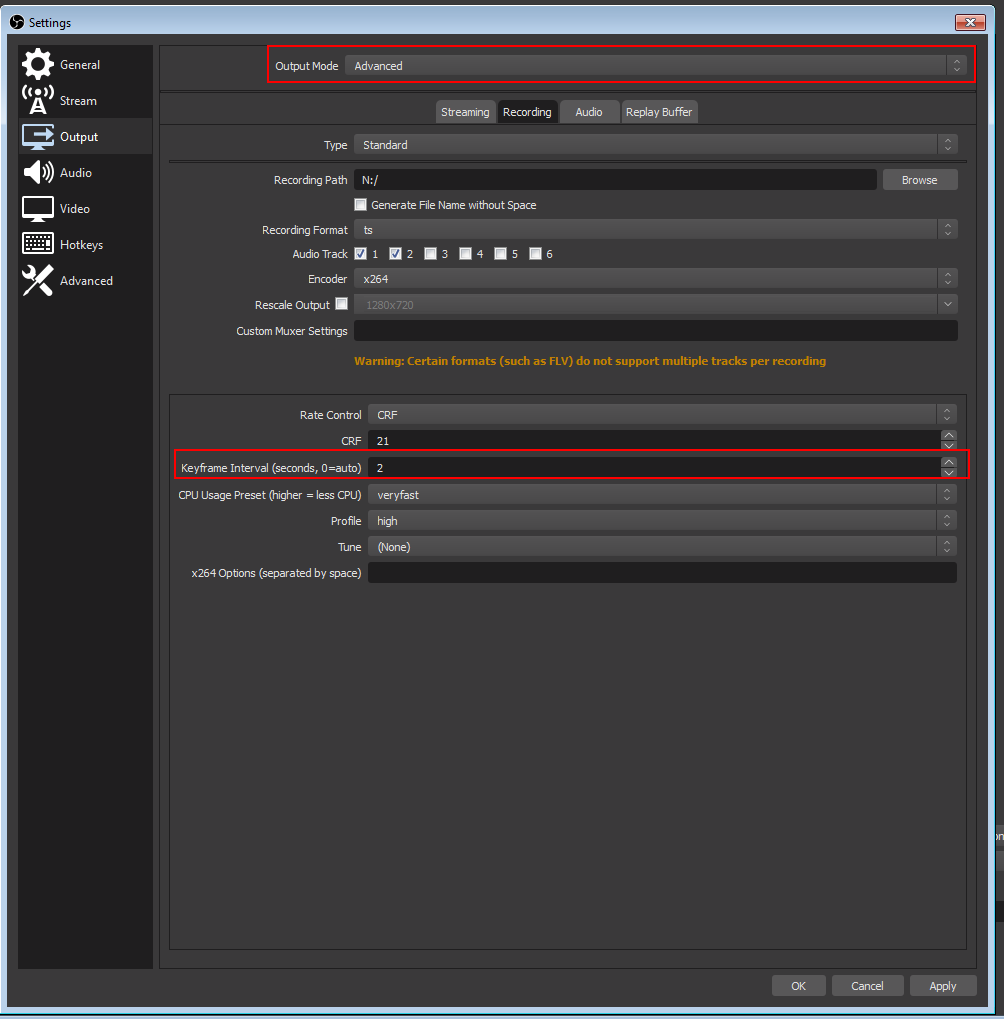Select Advanced in the sidebar
Viewport: 1004px width, 1019px height.
(86, 281)
